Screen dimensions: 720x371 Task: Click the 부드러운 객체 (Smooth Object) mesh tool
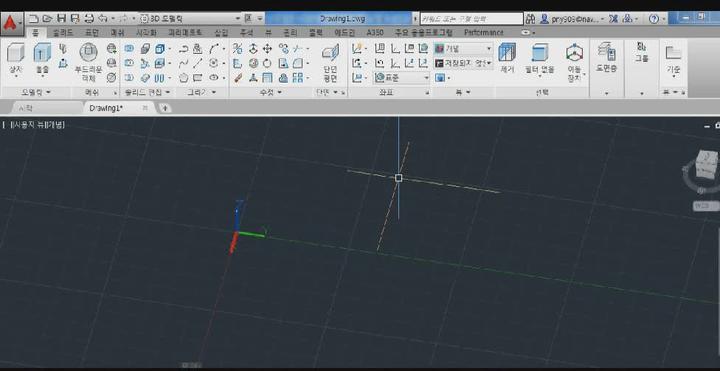click(89, 62)
